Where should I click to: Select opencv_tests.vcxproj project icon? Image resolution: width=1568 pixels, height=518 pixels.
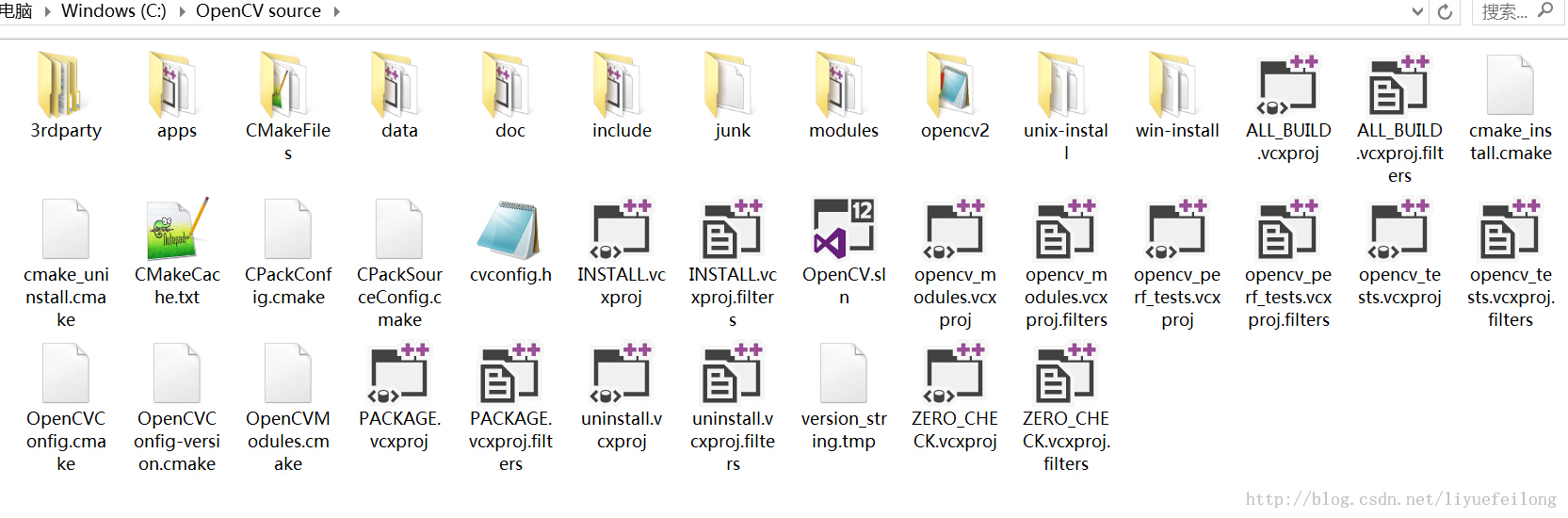click(1399, 229)
